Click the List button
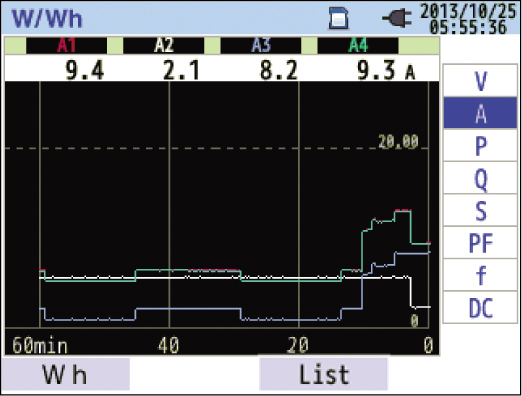 click(323, 373)
